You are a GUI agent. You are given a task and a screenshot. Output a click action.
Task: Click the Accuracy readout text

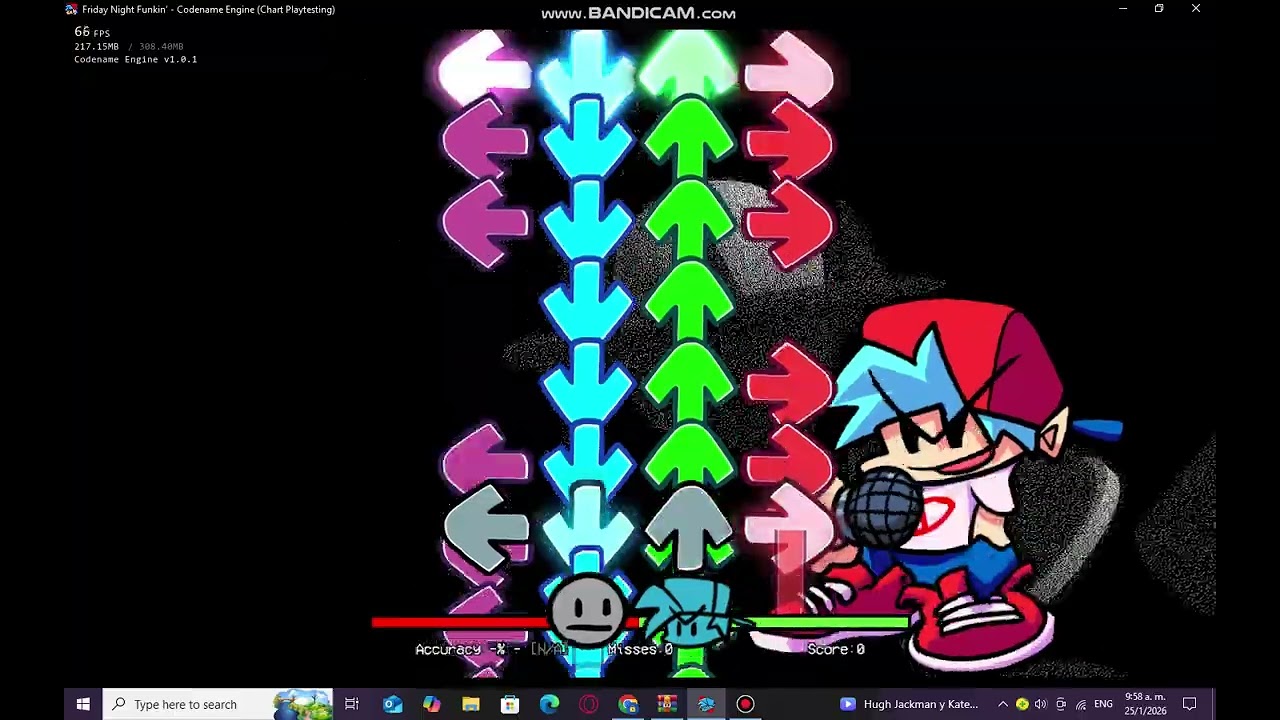[491, 650]
